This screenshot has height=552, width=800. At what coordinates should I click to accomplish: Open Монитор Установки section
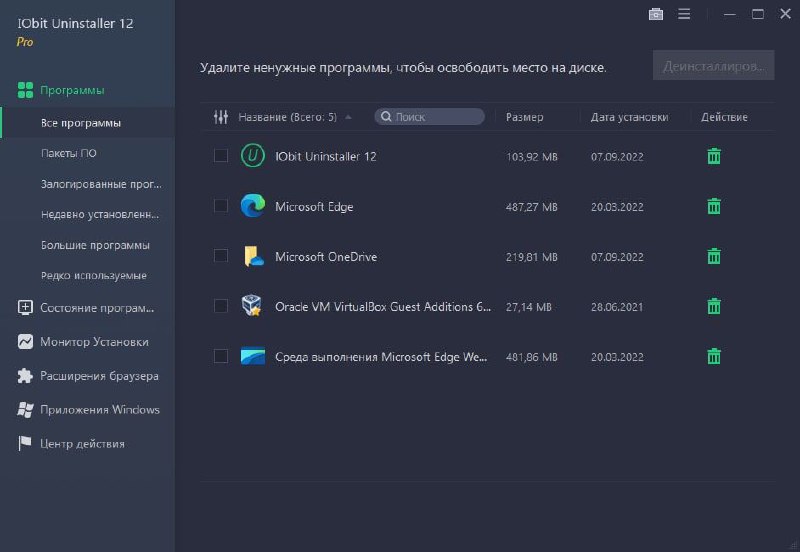(94, 342)
